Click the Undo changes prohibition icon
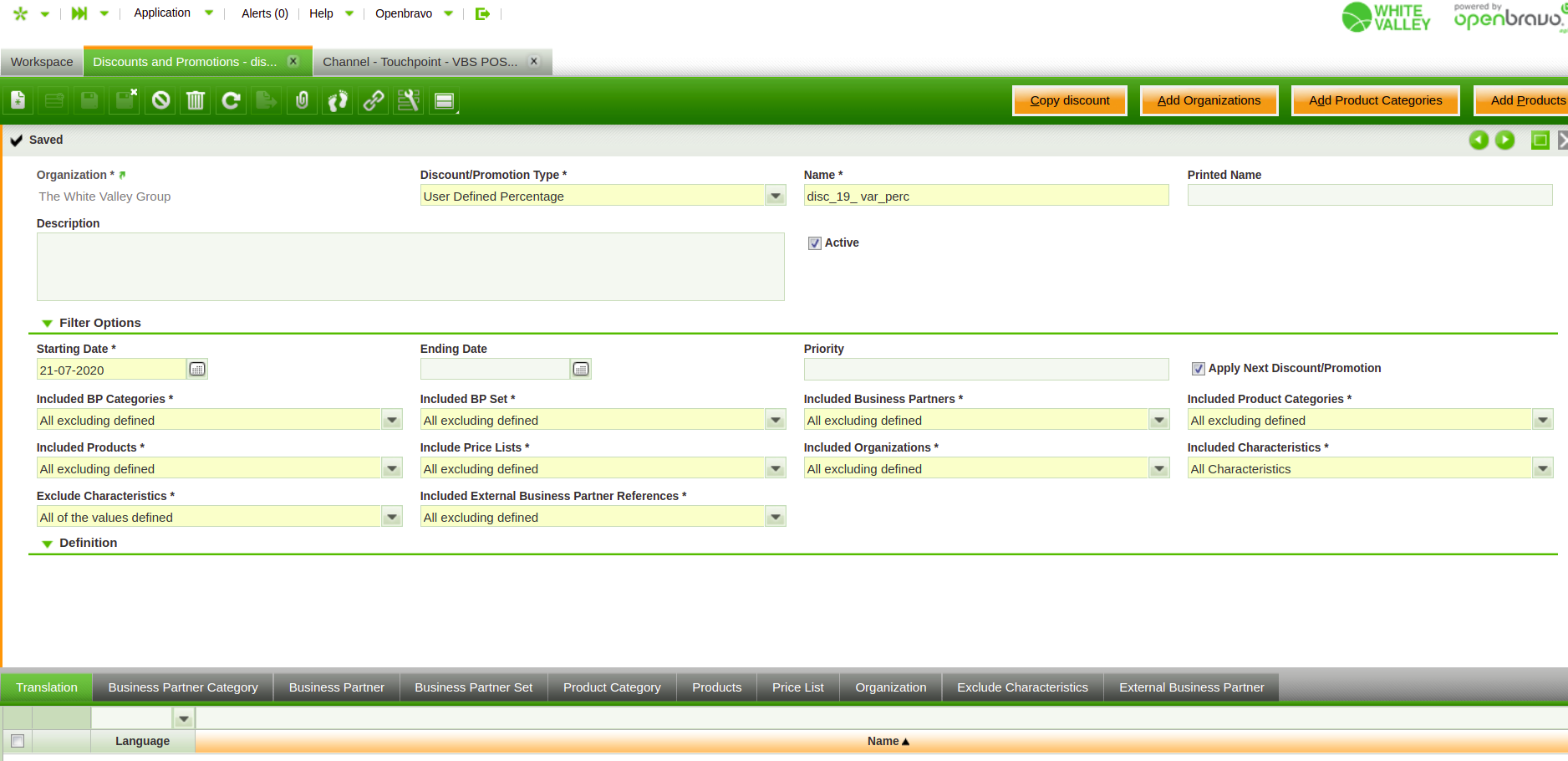 pos(160,101)
